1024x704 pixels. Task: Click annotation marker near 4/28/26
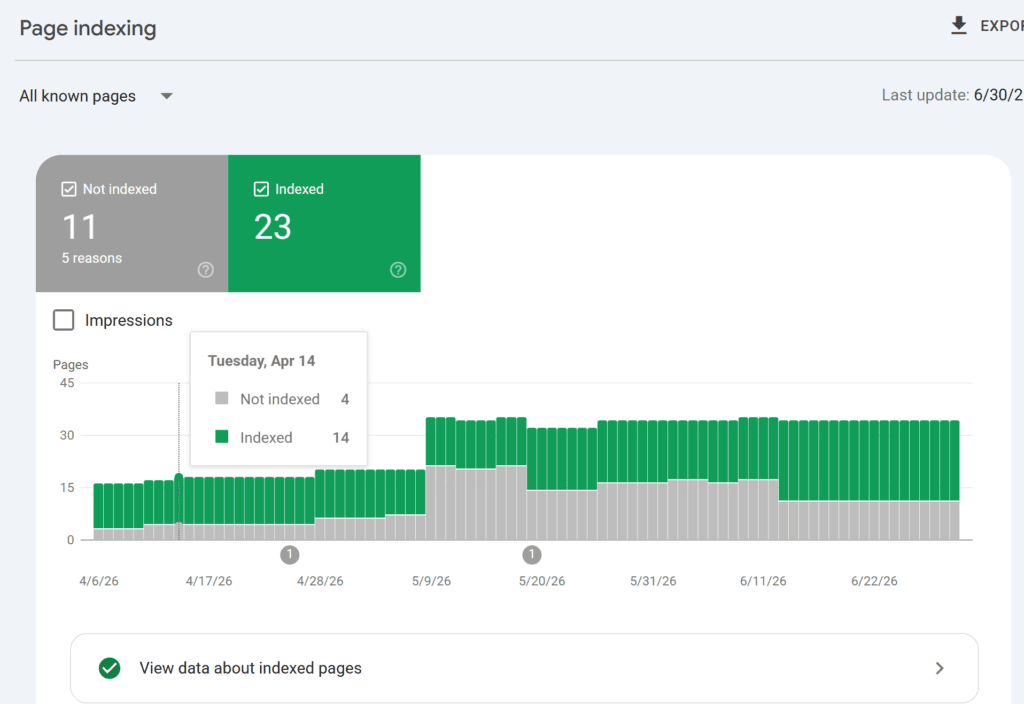[x=289, y=555]
